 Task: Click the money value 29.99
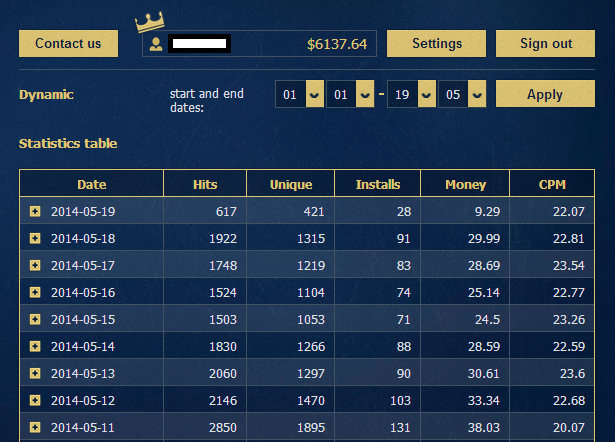pos(484,238)
